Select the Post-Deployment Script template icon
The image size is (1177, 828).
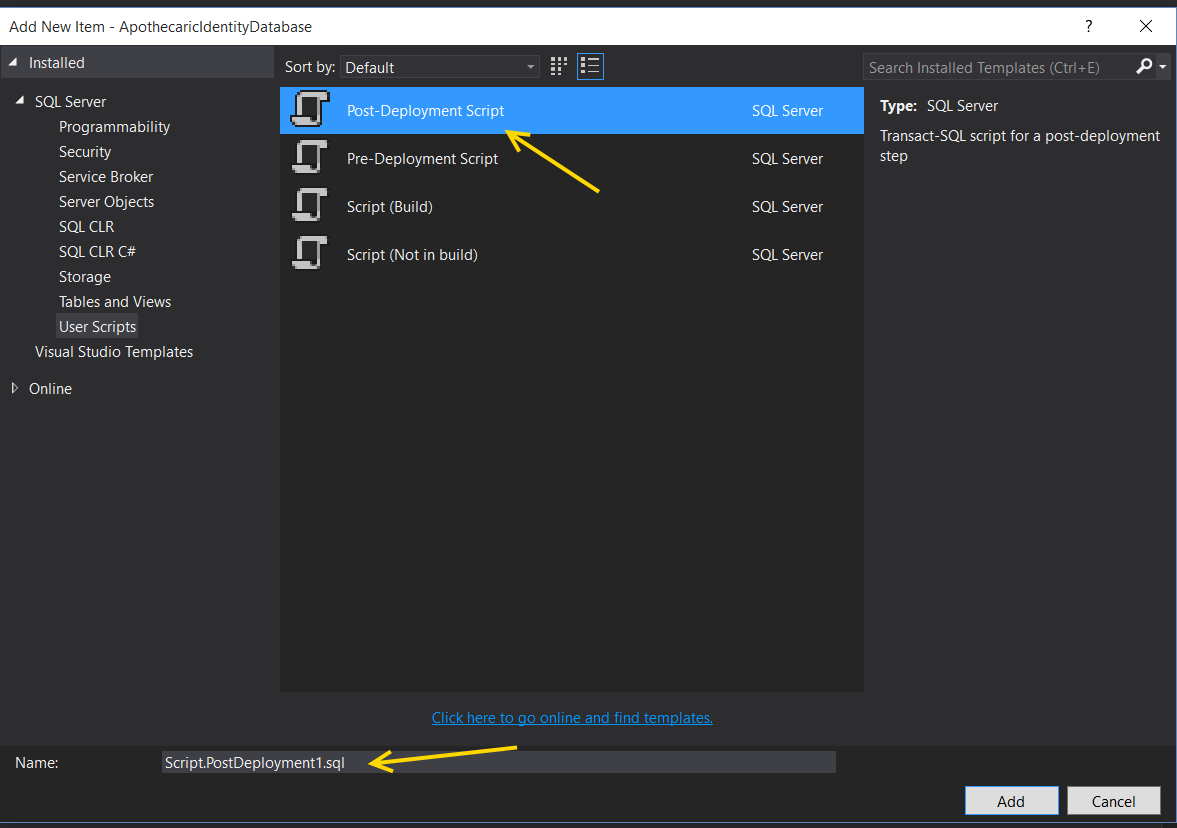point(310,110)
